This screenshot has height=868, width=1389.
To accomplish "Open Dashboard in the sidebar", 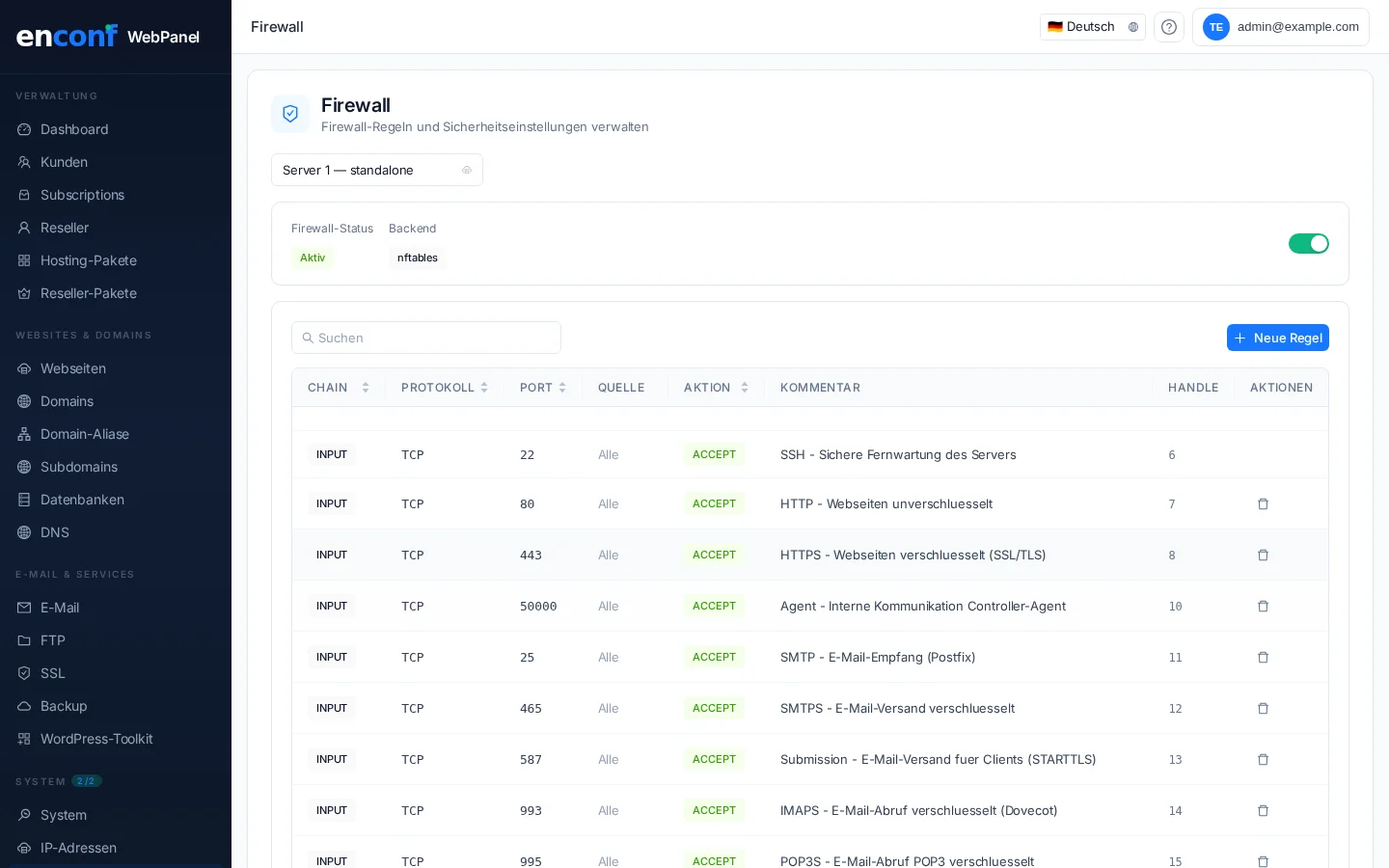I will pos(74,129).
